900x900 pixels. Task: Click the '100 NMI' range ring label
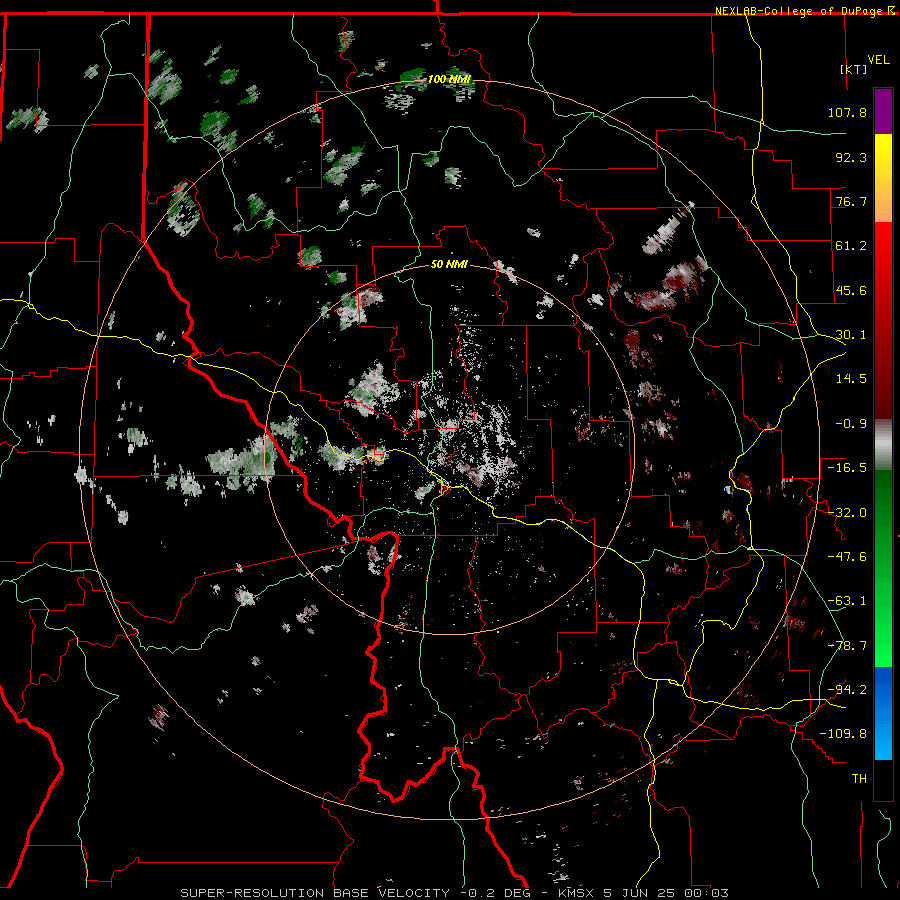coord(449,79)
